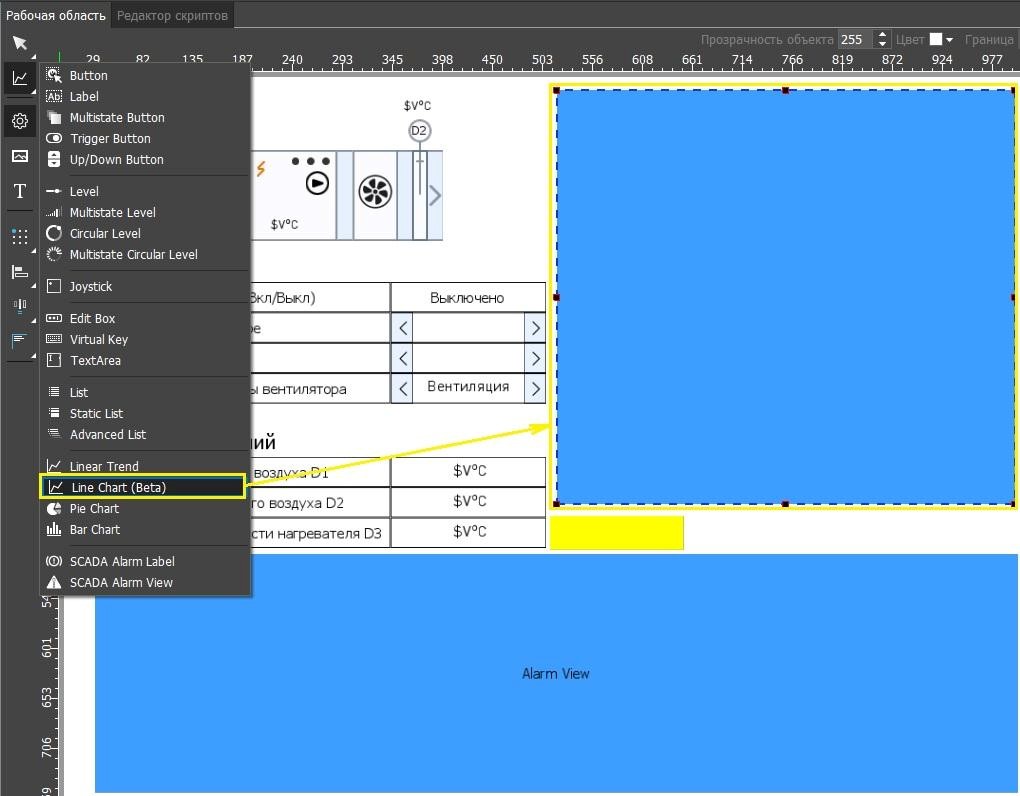1020x796 pixels.
Task: Select the arrow pointer tool
Action: (19, 43)
